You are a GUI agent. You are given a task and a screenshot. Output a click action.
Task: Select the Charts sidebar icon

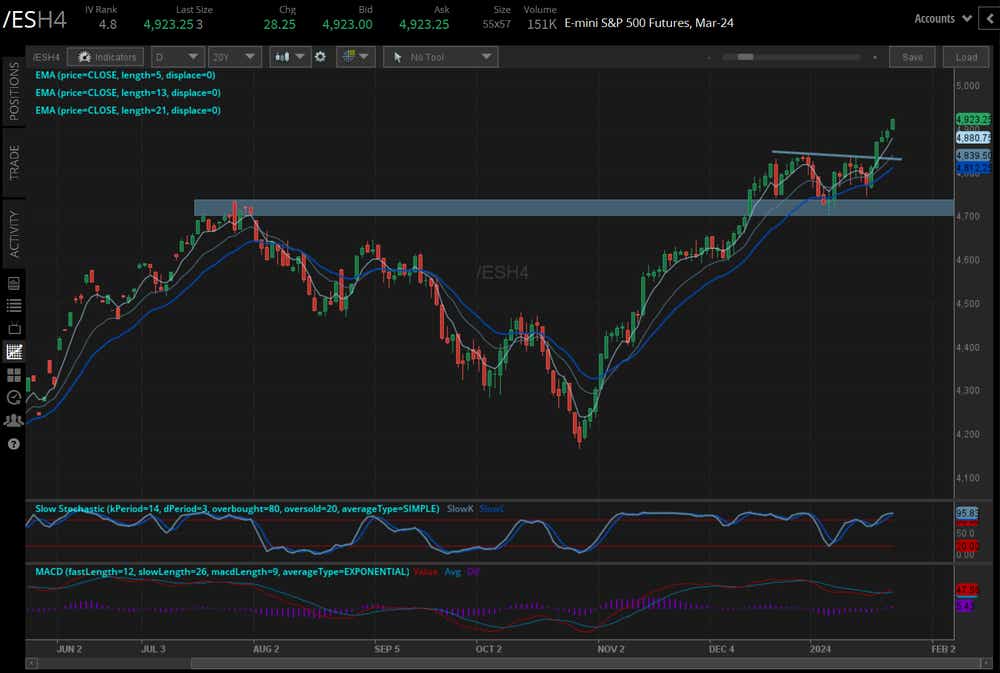point(13,351)
